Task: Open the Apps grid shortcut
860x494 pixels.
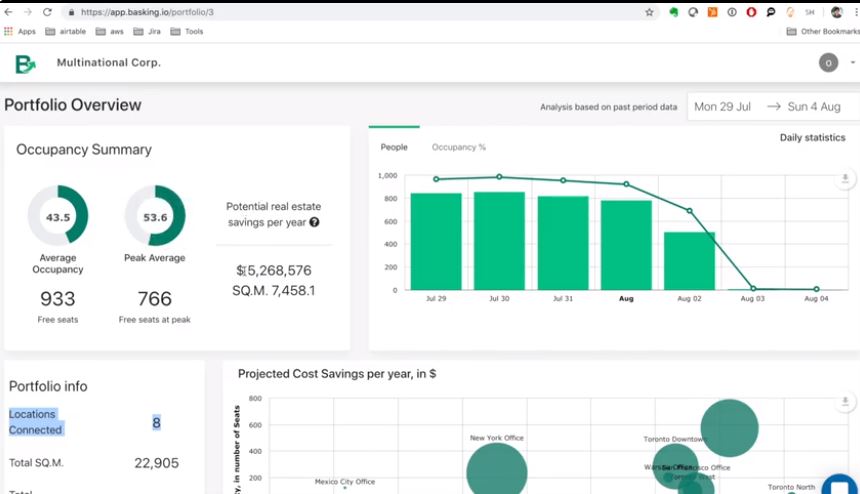Action: [20, 32]
